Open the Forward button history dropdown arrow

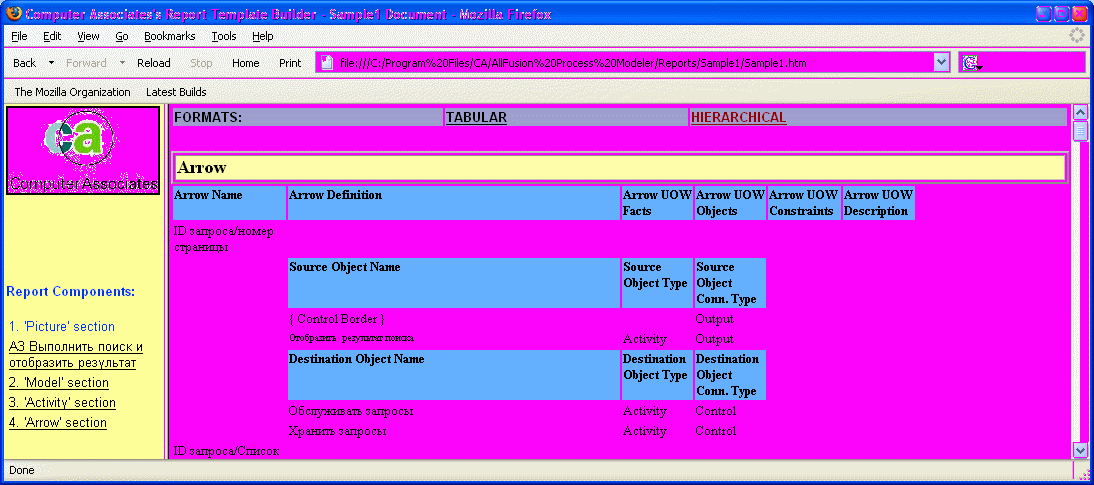coord(122,63)
